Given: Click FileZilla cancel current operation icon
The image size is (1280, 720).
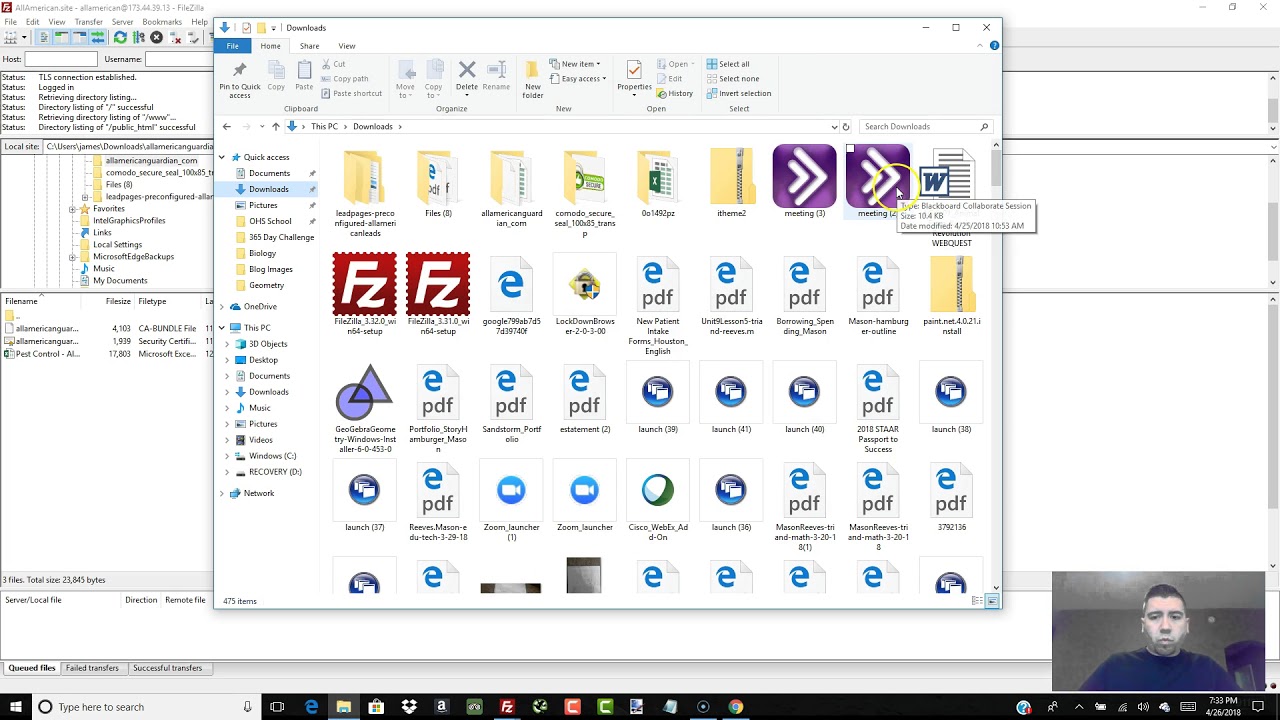Looking at the screenshot, I should (156, 37).
